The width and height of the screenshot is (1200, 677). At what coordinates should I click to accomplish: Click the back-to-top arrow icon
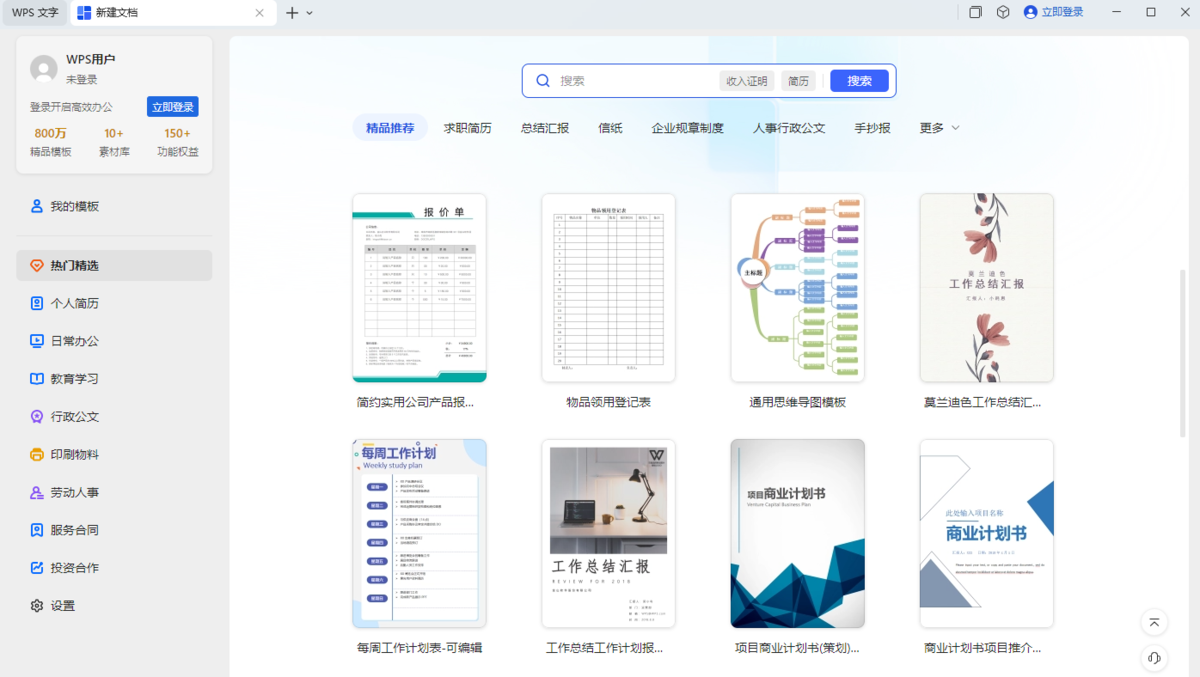[x=1154, y=622]
